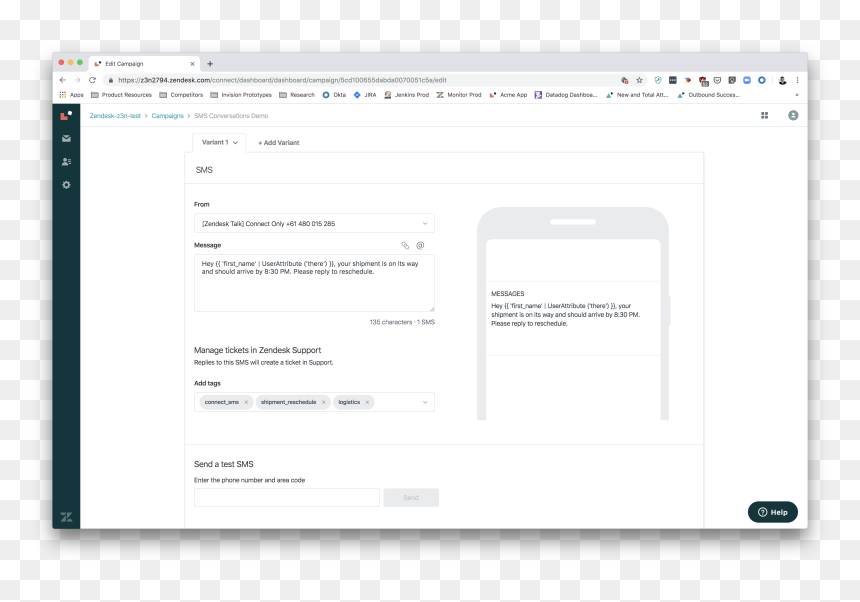Screen dimensions: 860x602
Task: Click the '135 characters · 1 SMS' counter text
Action: point(402,322)
